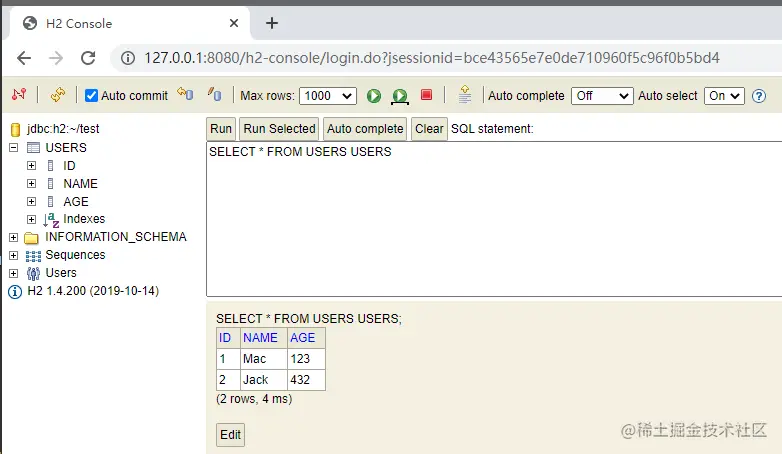Click the Users group icon in tree
The image size is (782, 454).
pos(33,273)
